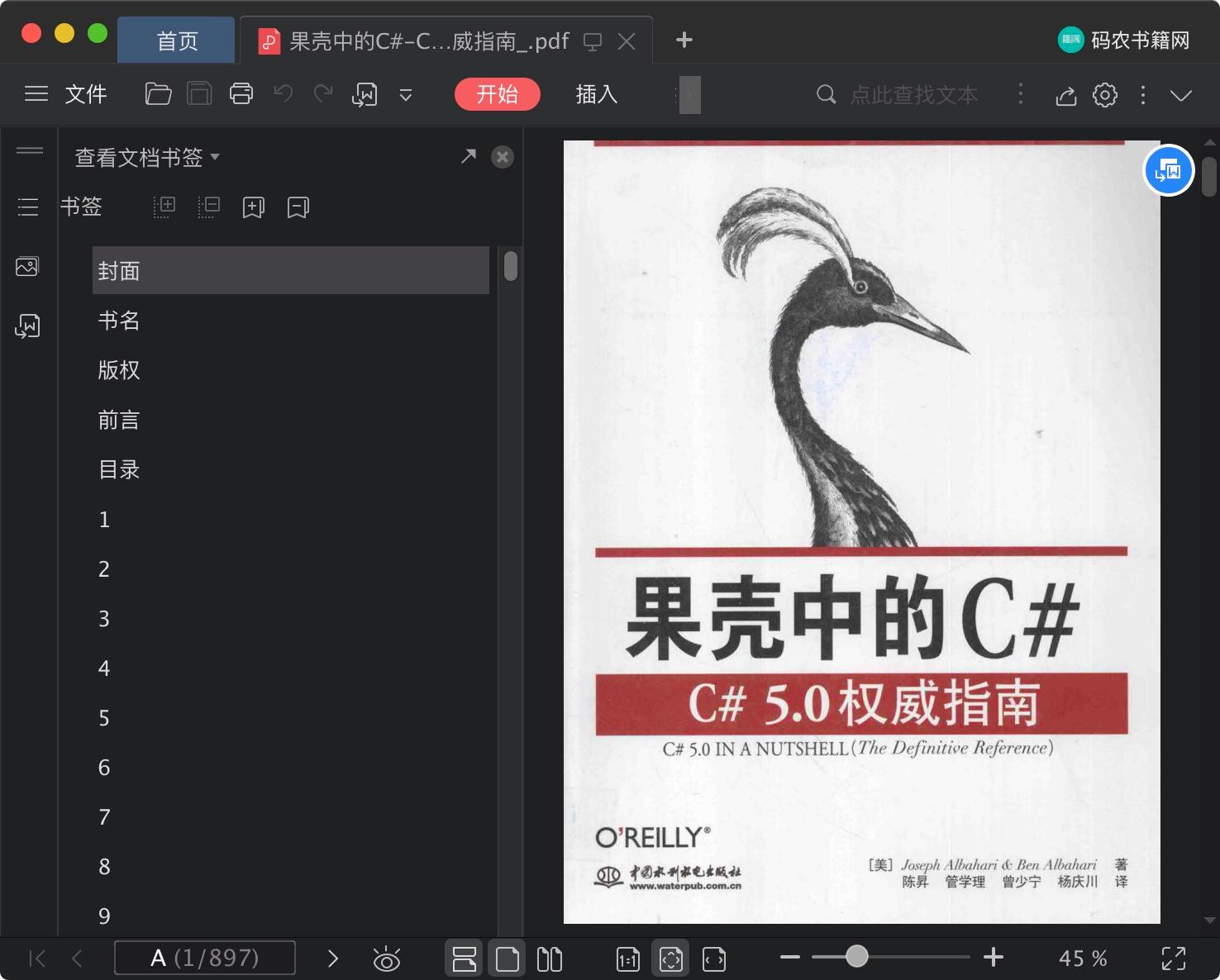Screen dimensions: 1220x980
Task: Switch to the 首页 tab
Action: coord(177,40)
